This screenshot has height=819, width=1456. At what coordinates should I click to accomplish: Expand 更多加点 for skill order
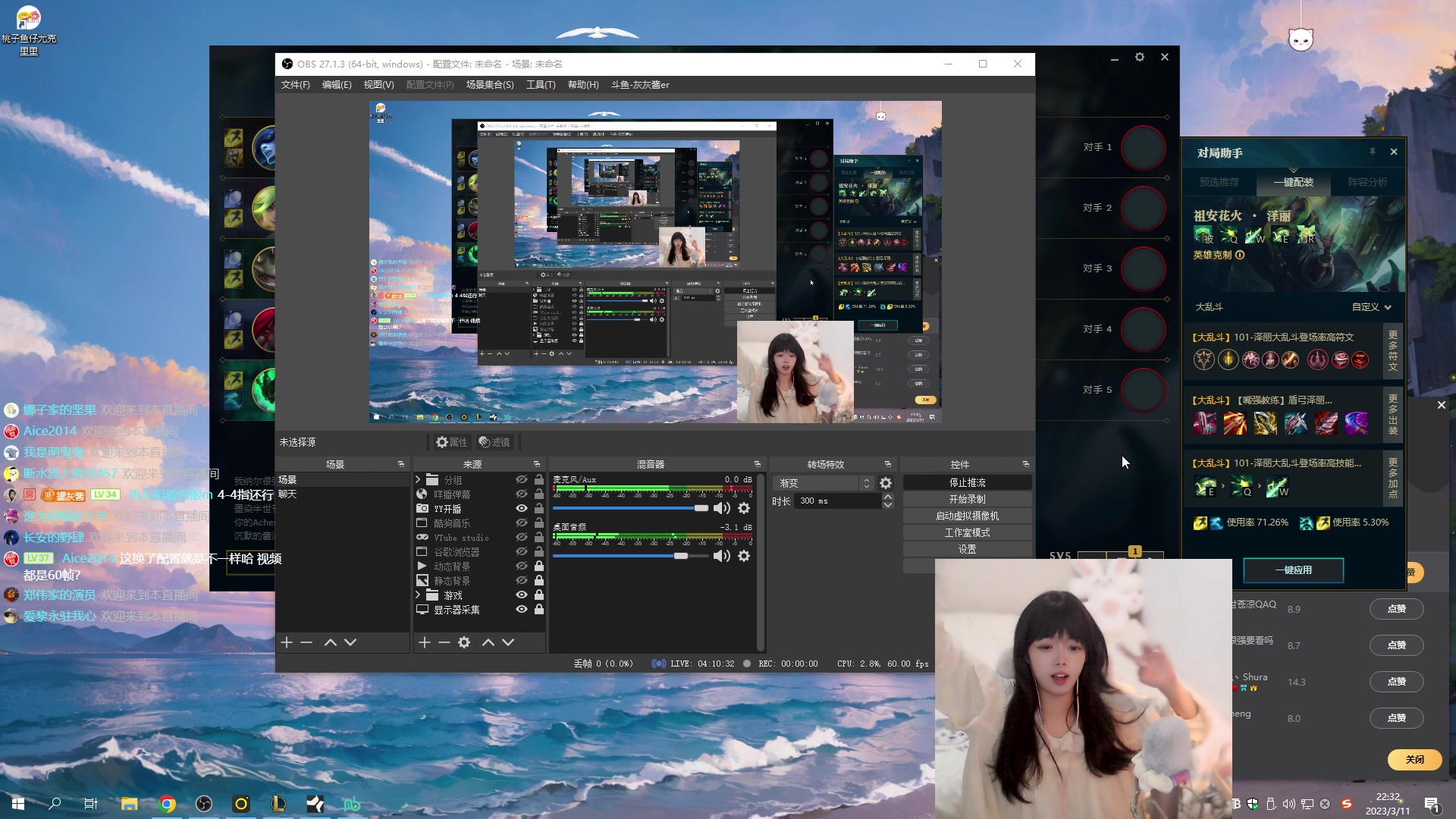click(x=1393, y=478)
